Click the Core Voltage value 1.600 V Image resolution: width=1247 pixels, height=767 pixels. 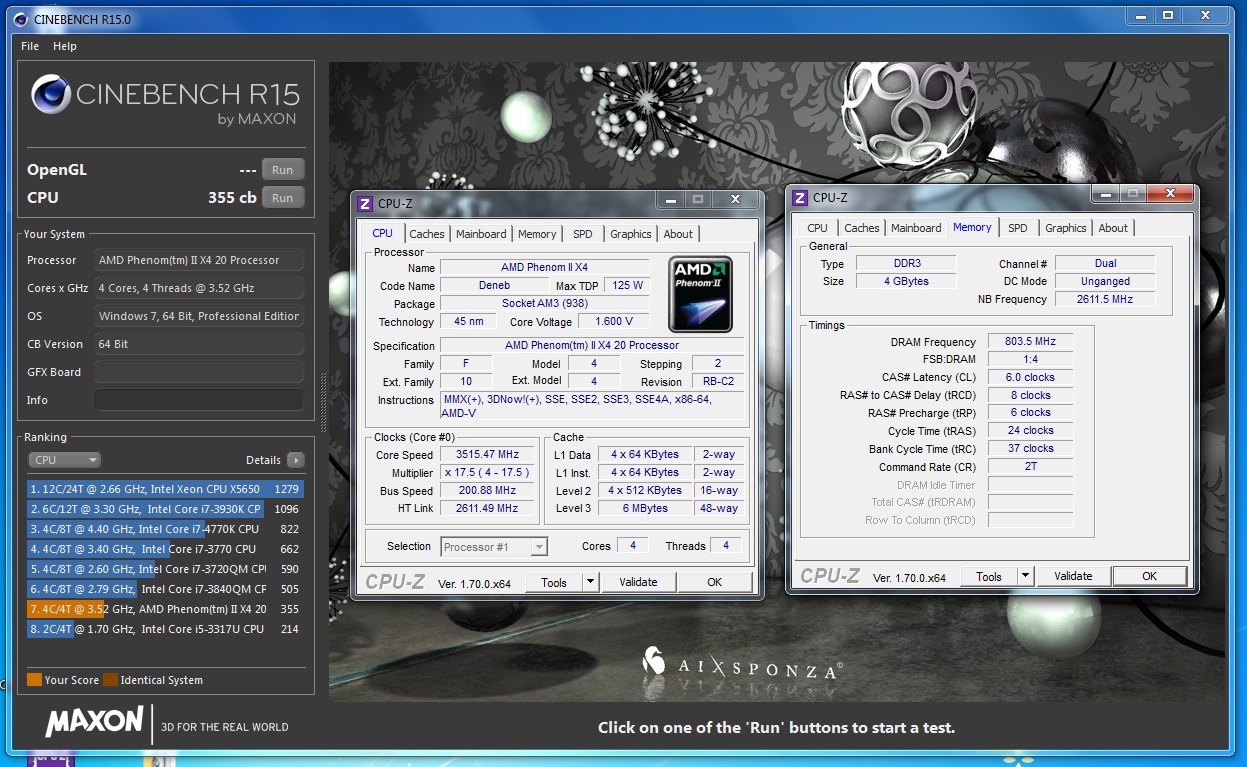click(614, 322)
